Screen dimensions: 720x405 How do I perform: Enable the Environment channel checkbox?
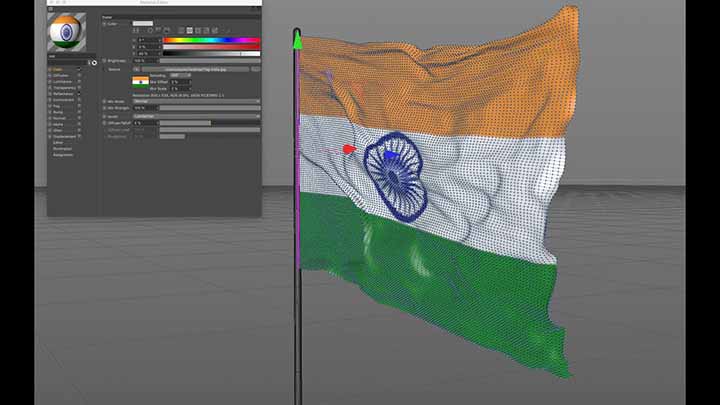[79, 100]
